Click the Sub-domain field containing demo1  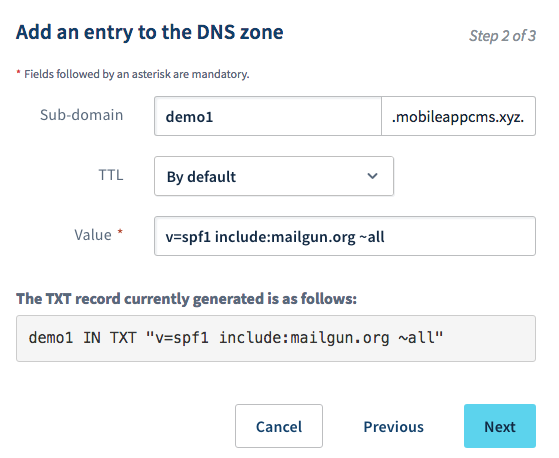(268, 116)
